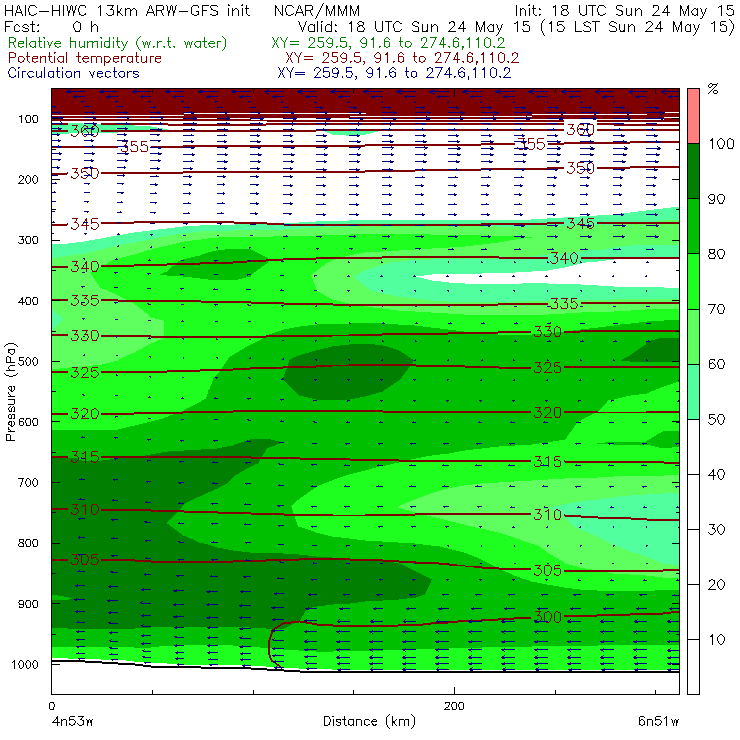Click the blue 'XY= 259.5, 91.6 to 274.6,110.2' text
Screen dimensions: 740x740
[x=394, y=73]
